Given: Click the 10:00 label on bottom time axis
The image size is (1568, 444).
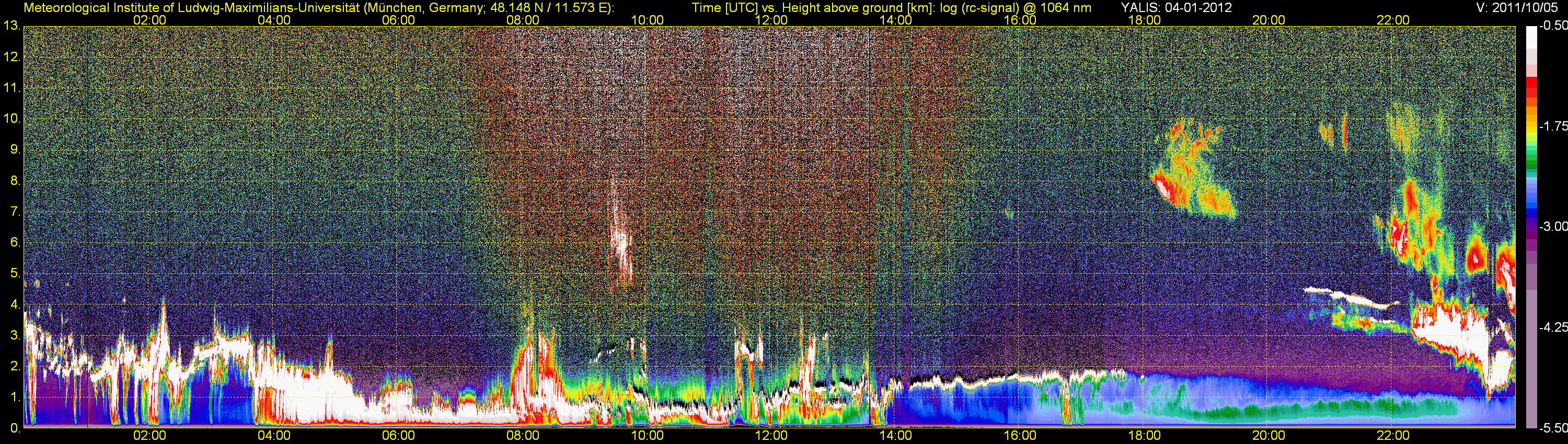Looking at the screenshot, I should 647,436.
